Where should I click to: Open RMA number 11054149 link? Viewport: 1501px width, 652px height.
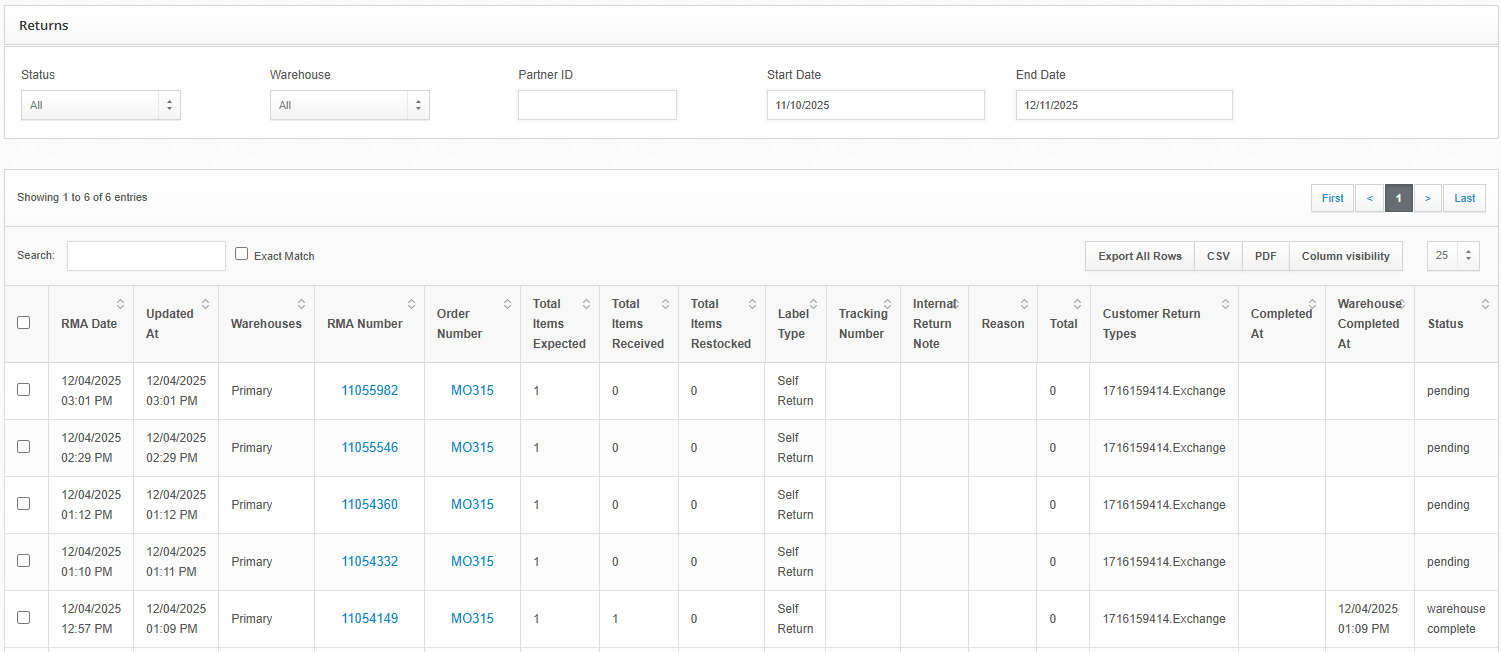pos(369,619)
